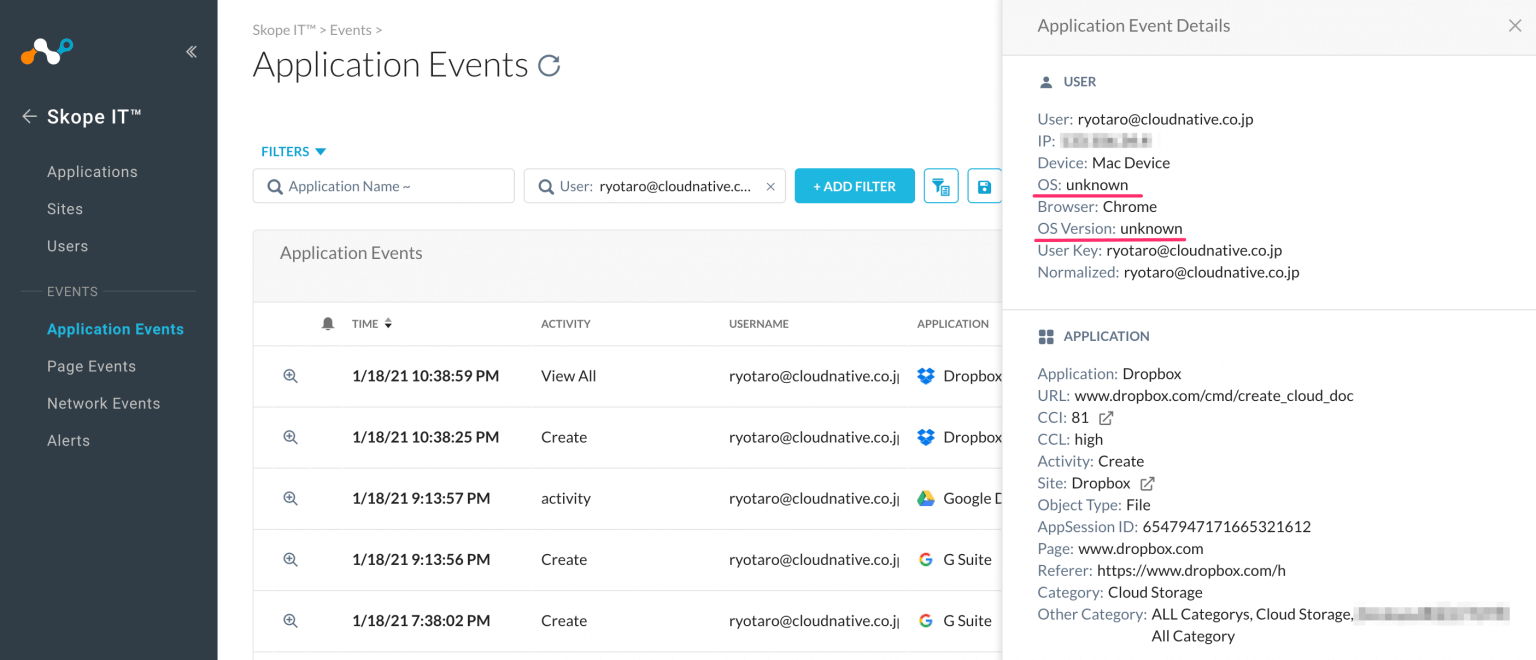Open the Application Name filter field

[x=383, y=186]
